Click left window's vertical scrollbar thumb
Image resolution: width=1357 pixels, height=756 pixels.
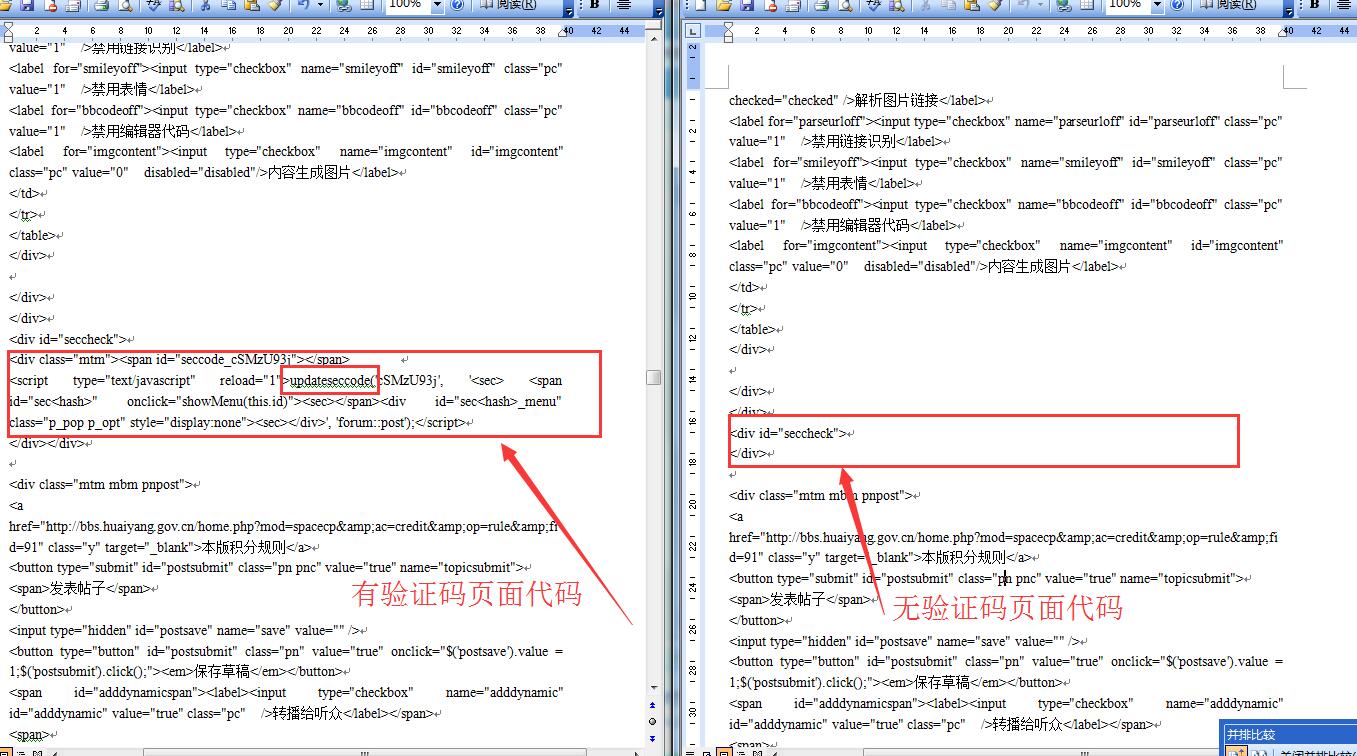[653, 377]
